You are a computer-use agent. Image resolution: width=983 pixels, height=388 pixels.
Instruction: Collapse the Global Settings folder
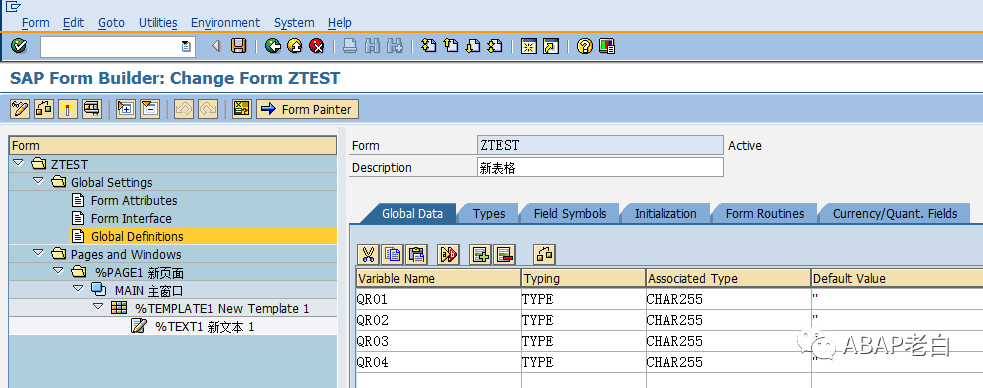(x=38, y=182)
